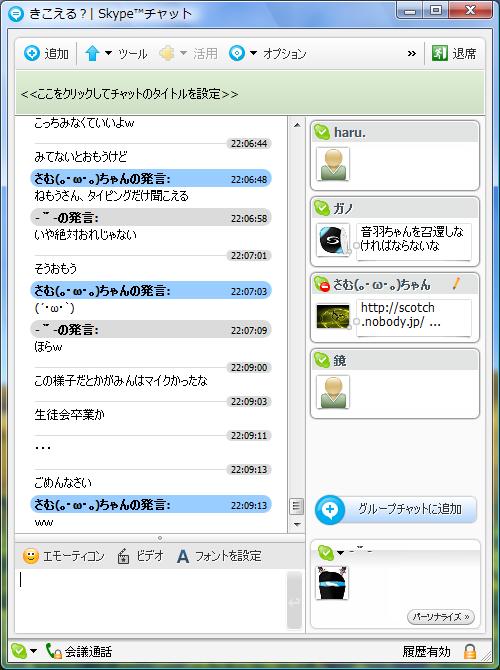Open haru.'s default avatar picture
The image size is (500, 670).
click(333, 164)
